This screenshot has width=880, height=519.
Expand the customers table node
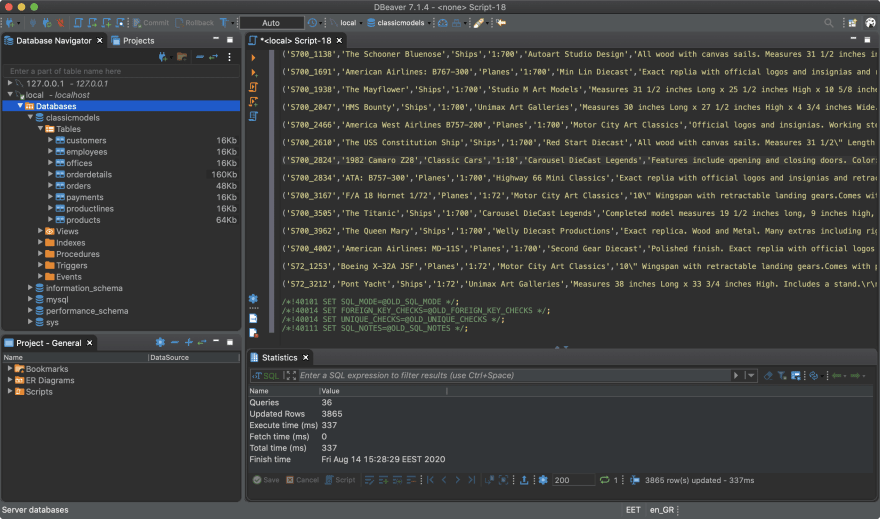[x=51, y=140]
